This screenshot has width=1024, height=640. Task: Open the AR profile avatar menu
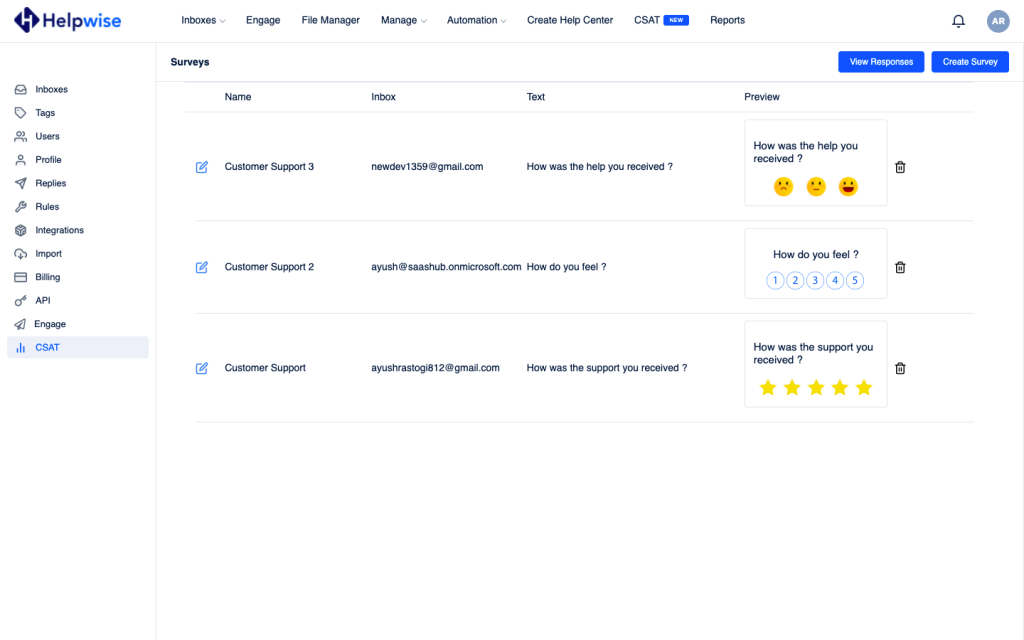[998, 20]
